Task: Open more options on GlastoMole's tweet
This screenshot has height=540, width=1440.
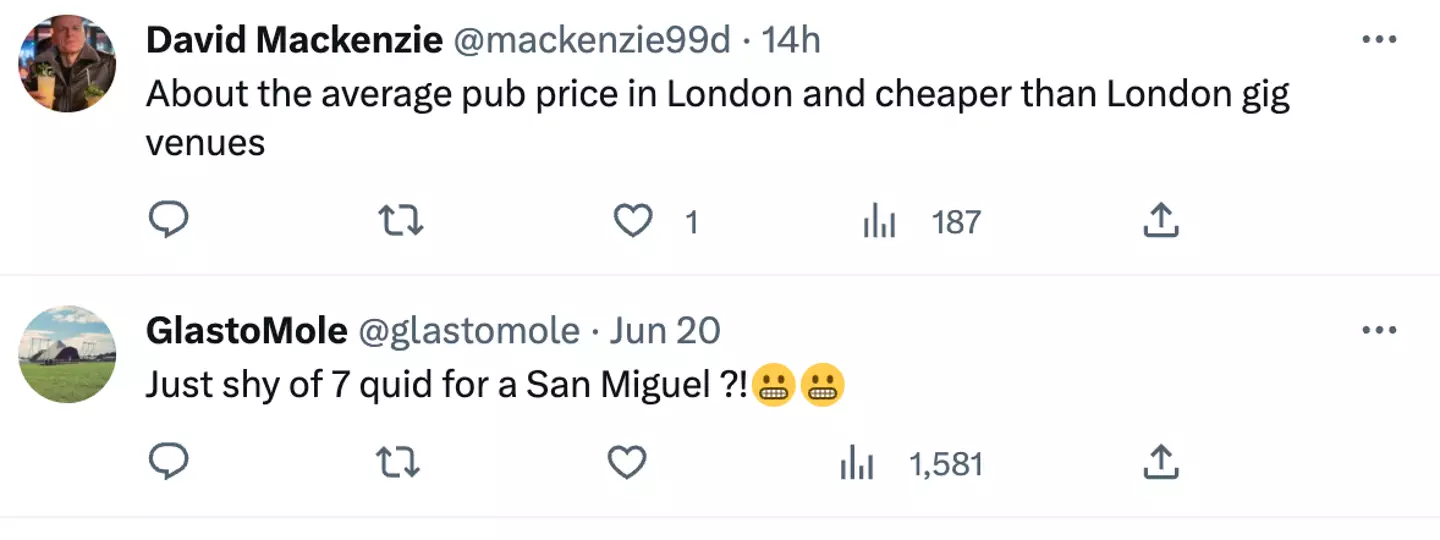Action: (x=1379, y=330)
